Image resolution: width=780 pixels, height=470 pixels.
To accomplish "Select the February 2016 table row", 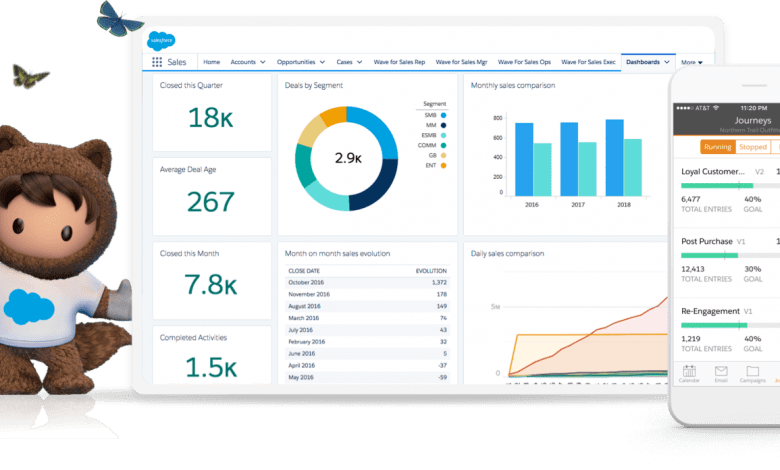I will tap(368, 342).
